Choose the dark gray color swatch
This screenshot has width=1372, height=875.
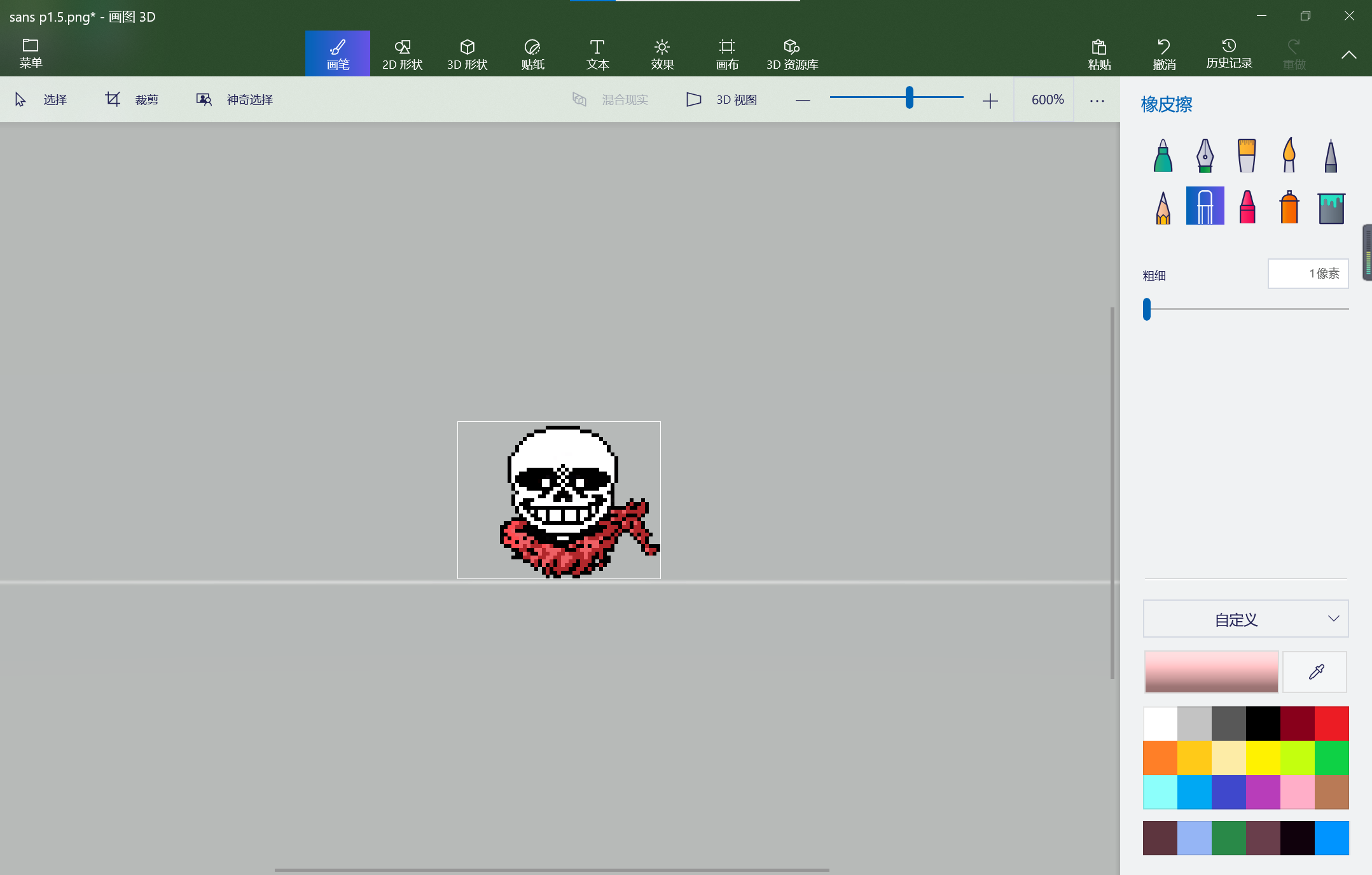click(x=1229, y=724)
